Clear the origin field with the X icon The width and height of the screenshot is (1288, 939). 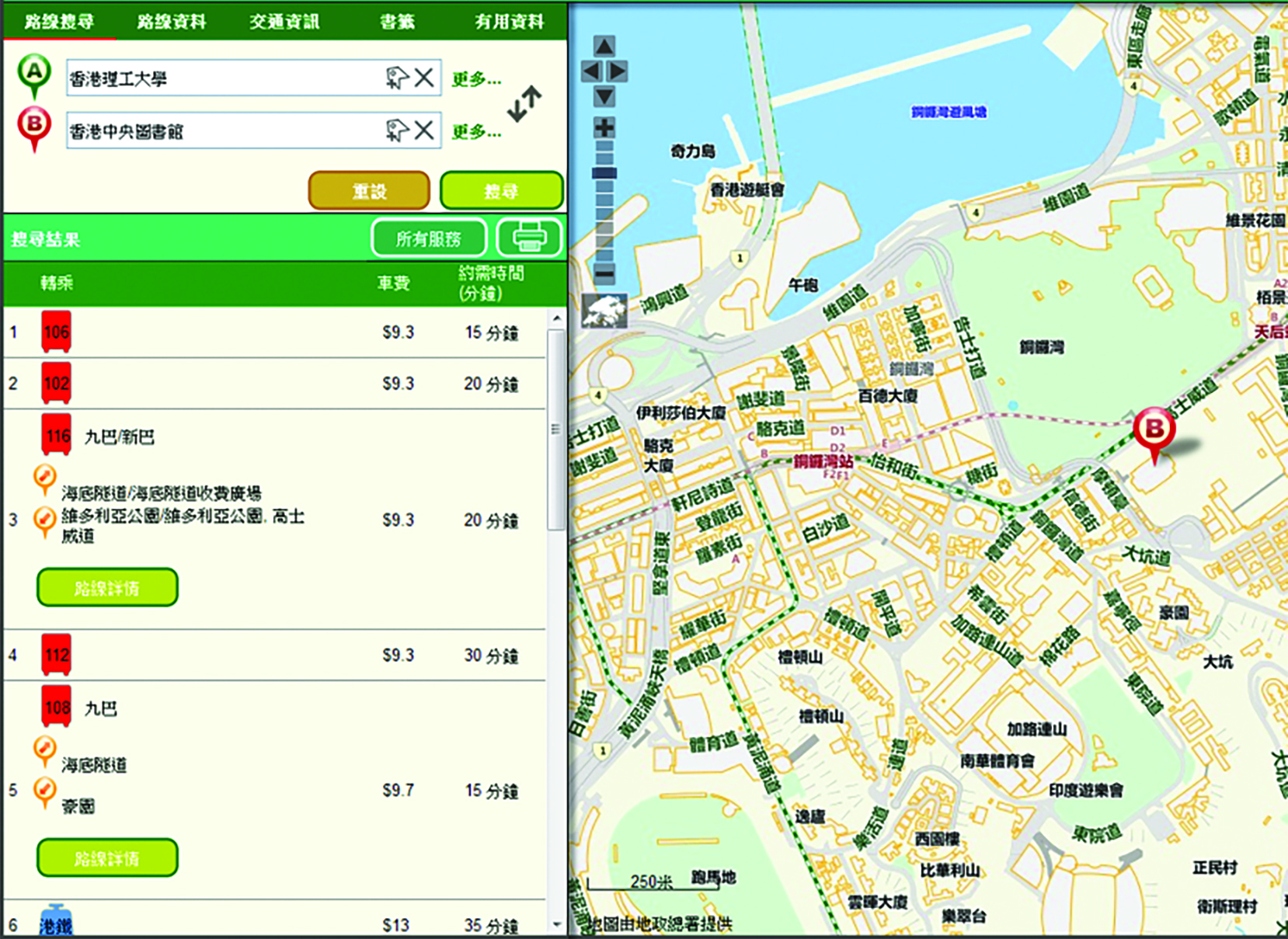tap(424, 78)
